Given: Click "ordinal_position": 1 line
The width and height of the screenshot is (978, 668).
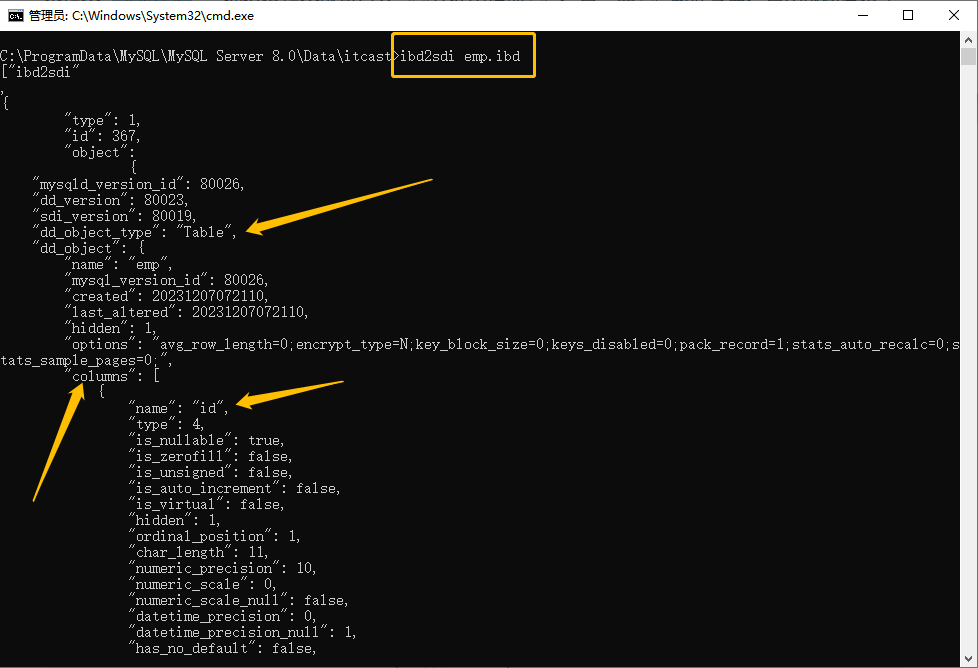Looking at the screenshot, I should [x=215, y=536].
